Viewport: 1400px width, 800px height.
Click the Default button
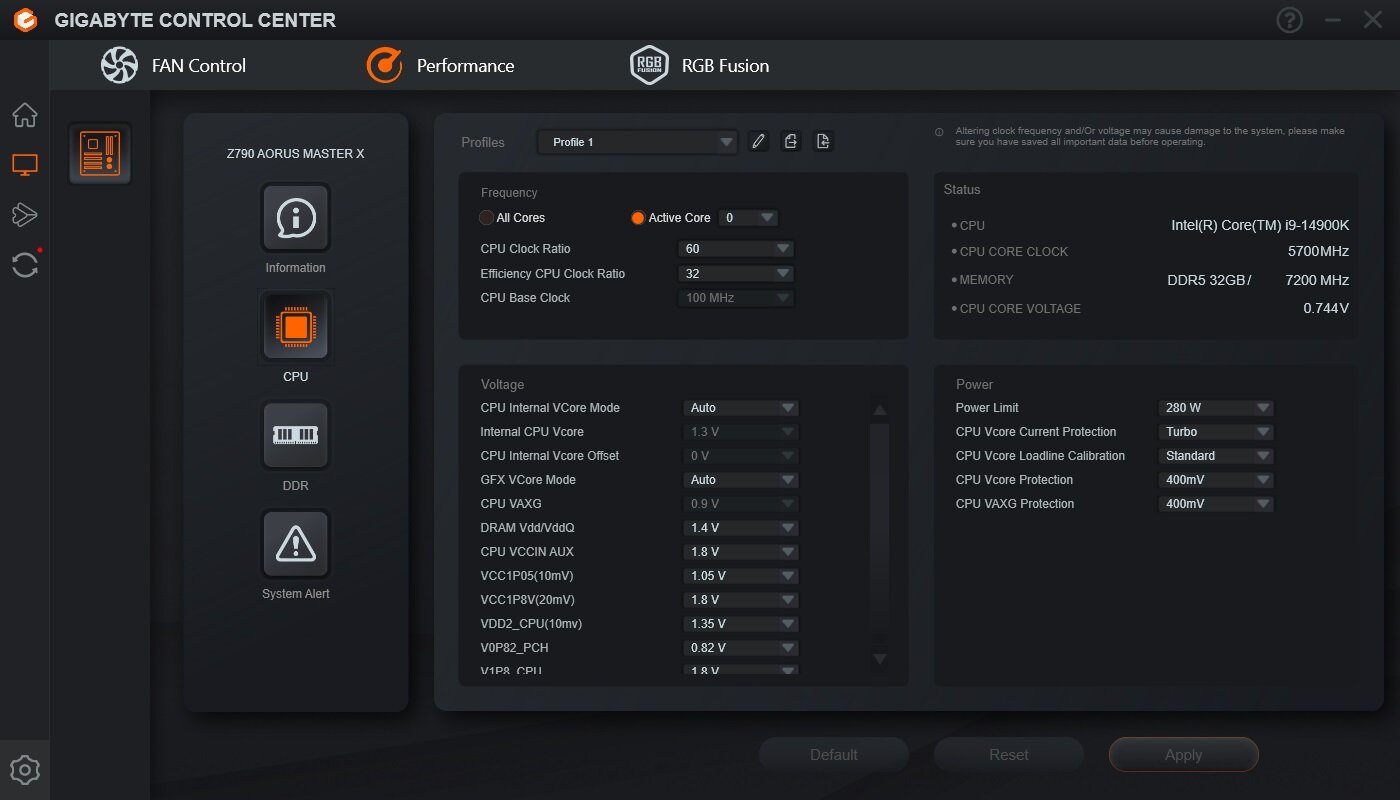coord(834,755)
